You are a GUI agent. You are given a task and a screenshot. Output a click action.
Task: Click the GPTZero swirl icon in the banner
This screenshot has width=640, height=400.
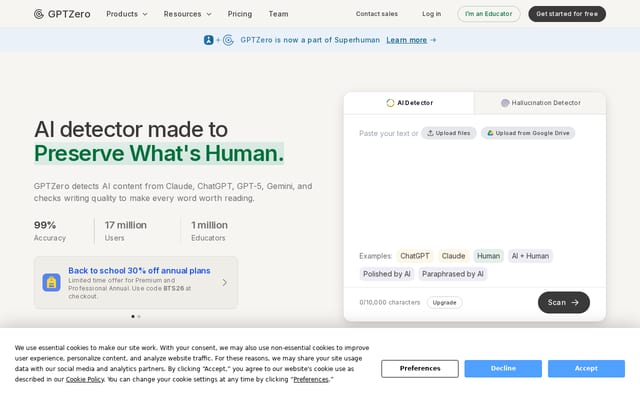228,40
